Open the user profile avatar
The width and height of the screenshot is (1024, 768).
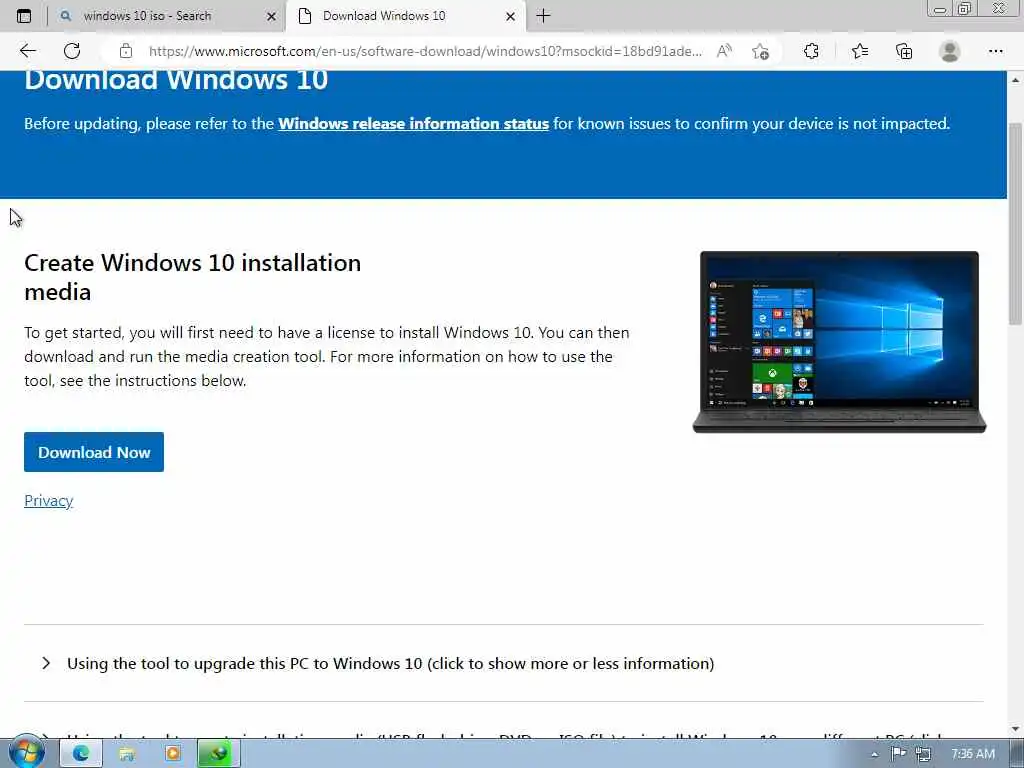(950, 51)
